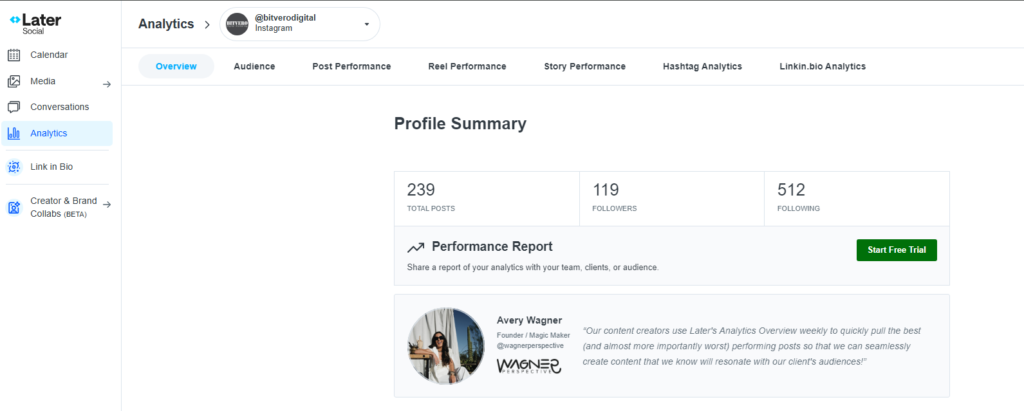Click the Profile Summary heading
The width and height of the screenshot is (1024, 411).
tap(460, 123)
